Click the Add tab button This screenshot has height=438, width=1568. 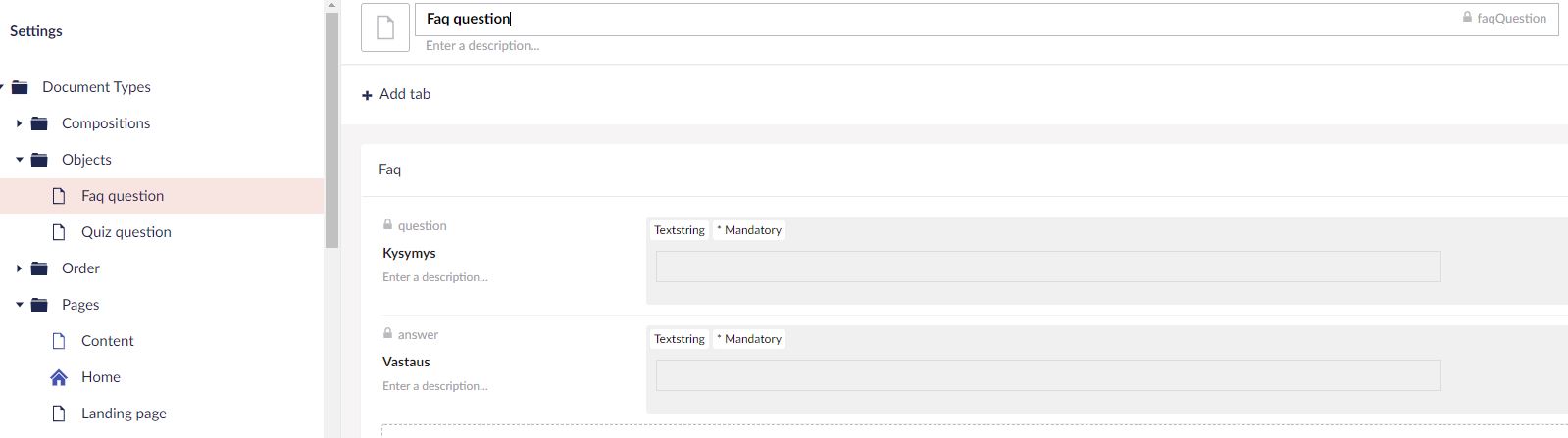[396, 94]
